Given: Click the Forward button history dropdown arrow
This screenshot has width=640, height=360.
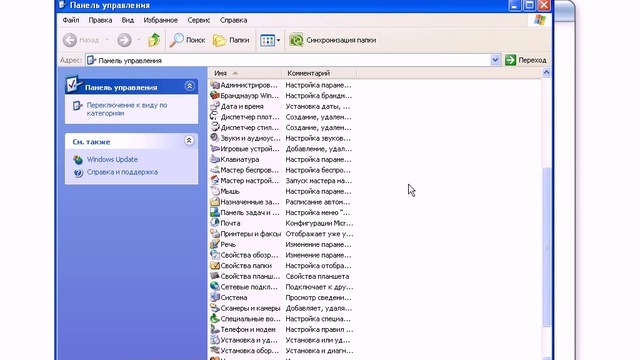Looking at the screenshot, I should [139, 40].
